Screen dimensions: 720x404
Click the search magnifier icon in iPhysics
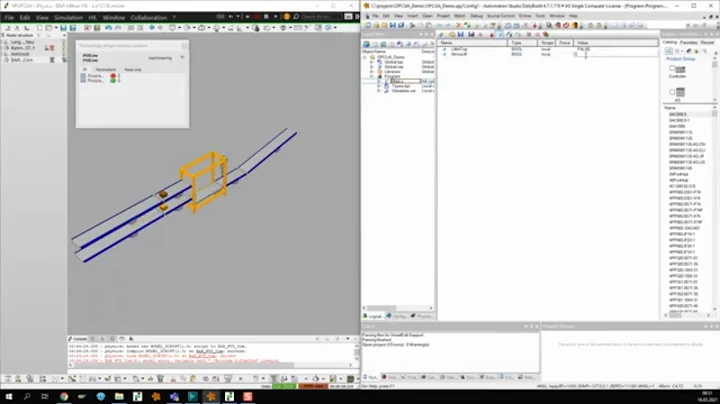pyautogui.click(x=296, y=17)
